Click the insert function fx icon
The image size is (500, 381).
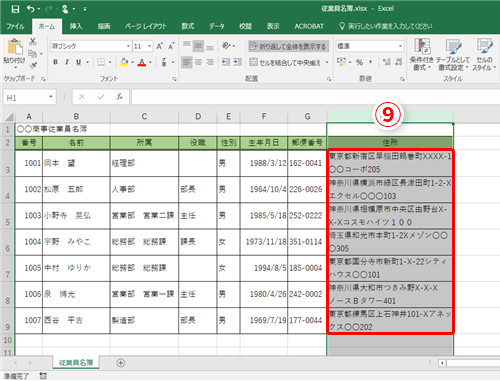click(119, 97)
